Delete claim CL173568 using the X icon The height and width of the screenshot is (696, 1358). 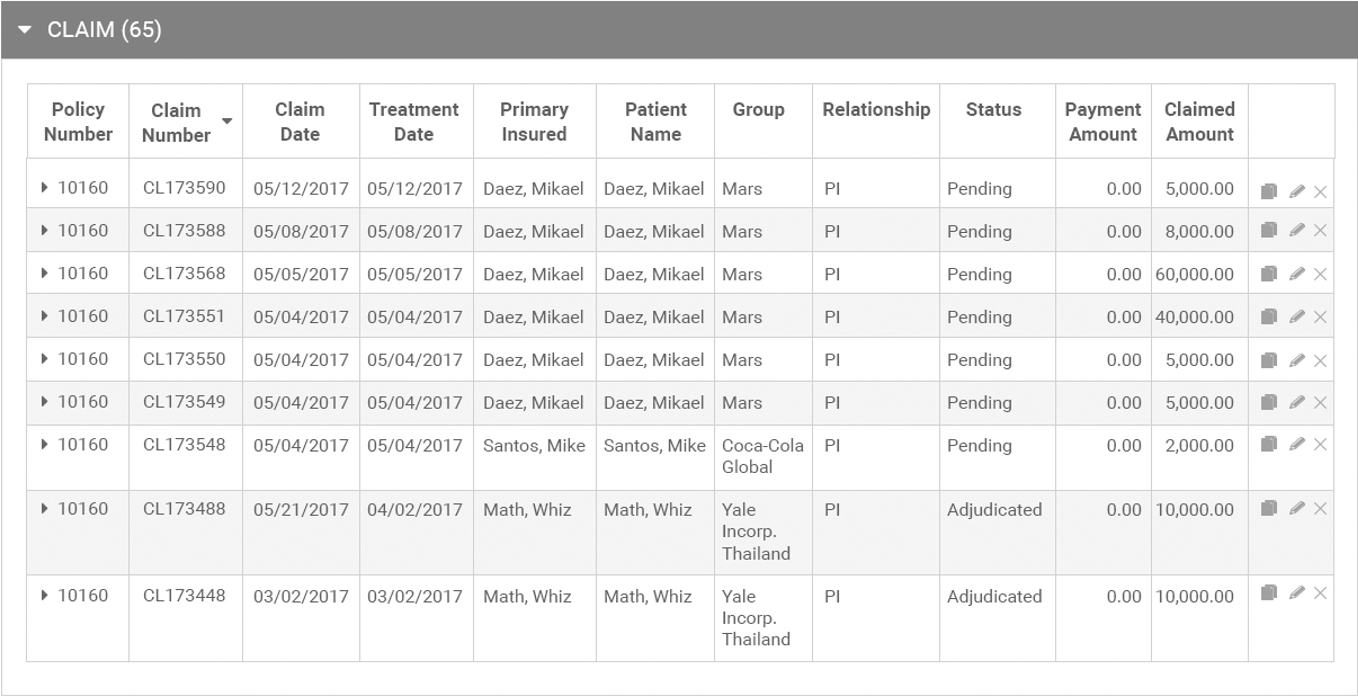(1320, 274)
